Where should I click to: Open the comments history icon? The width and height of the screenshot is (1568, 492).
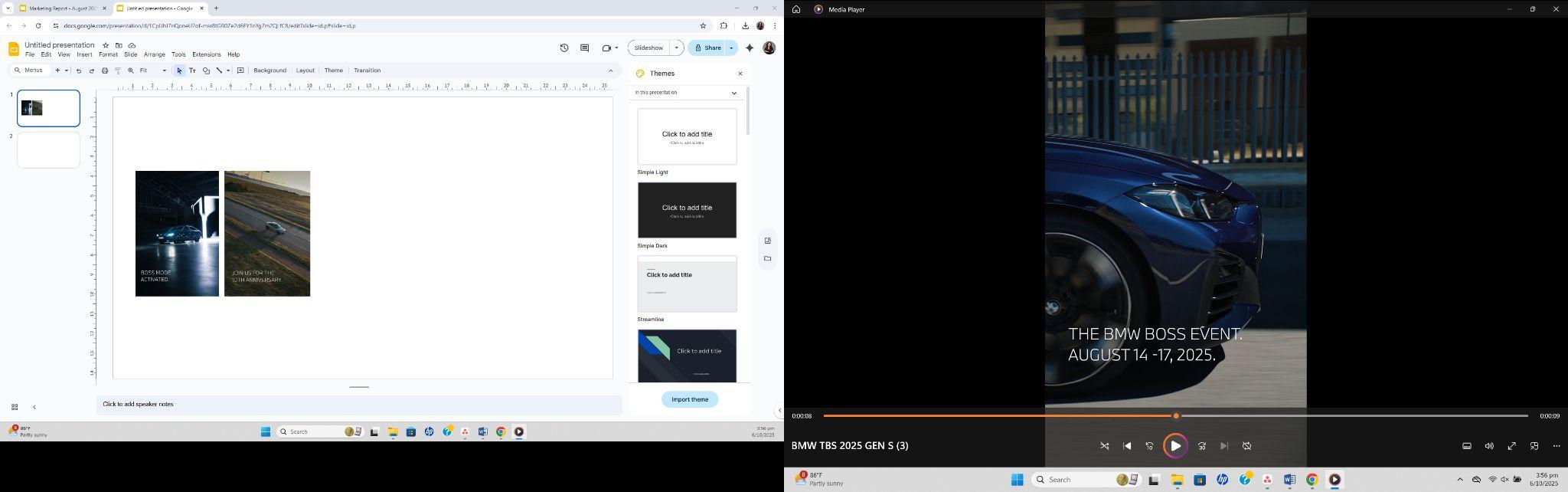585,48
